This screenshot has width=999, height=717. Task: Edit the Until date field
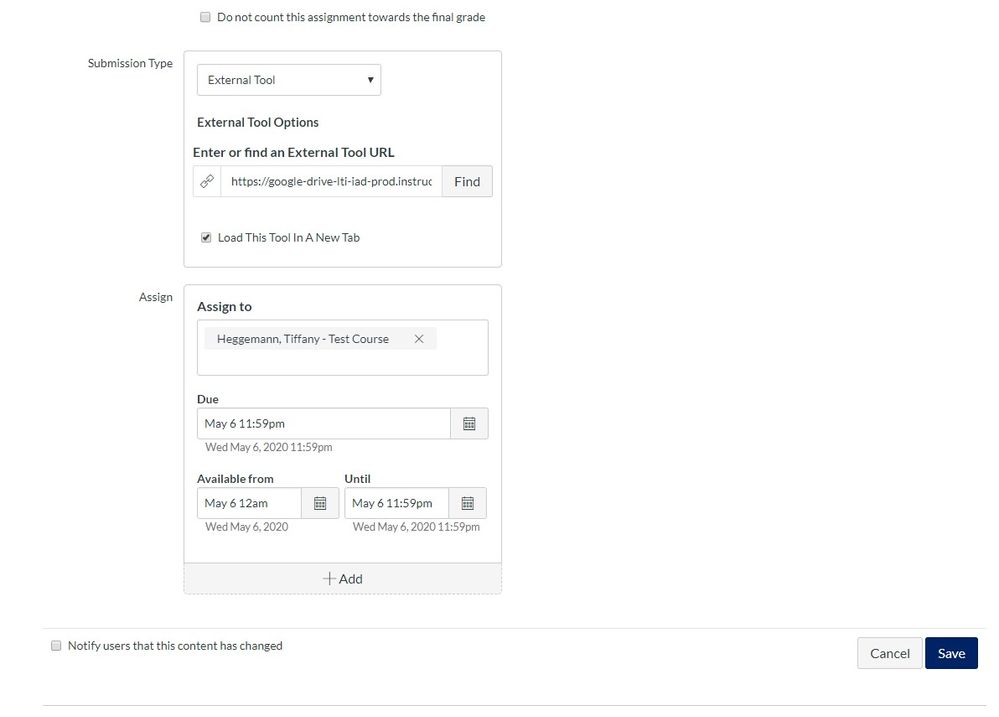coord(396,503)
